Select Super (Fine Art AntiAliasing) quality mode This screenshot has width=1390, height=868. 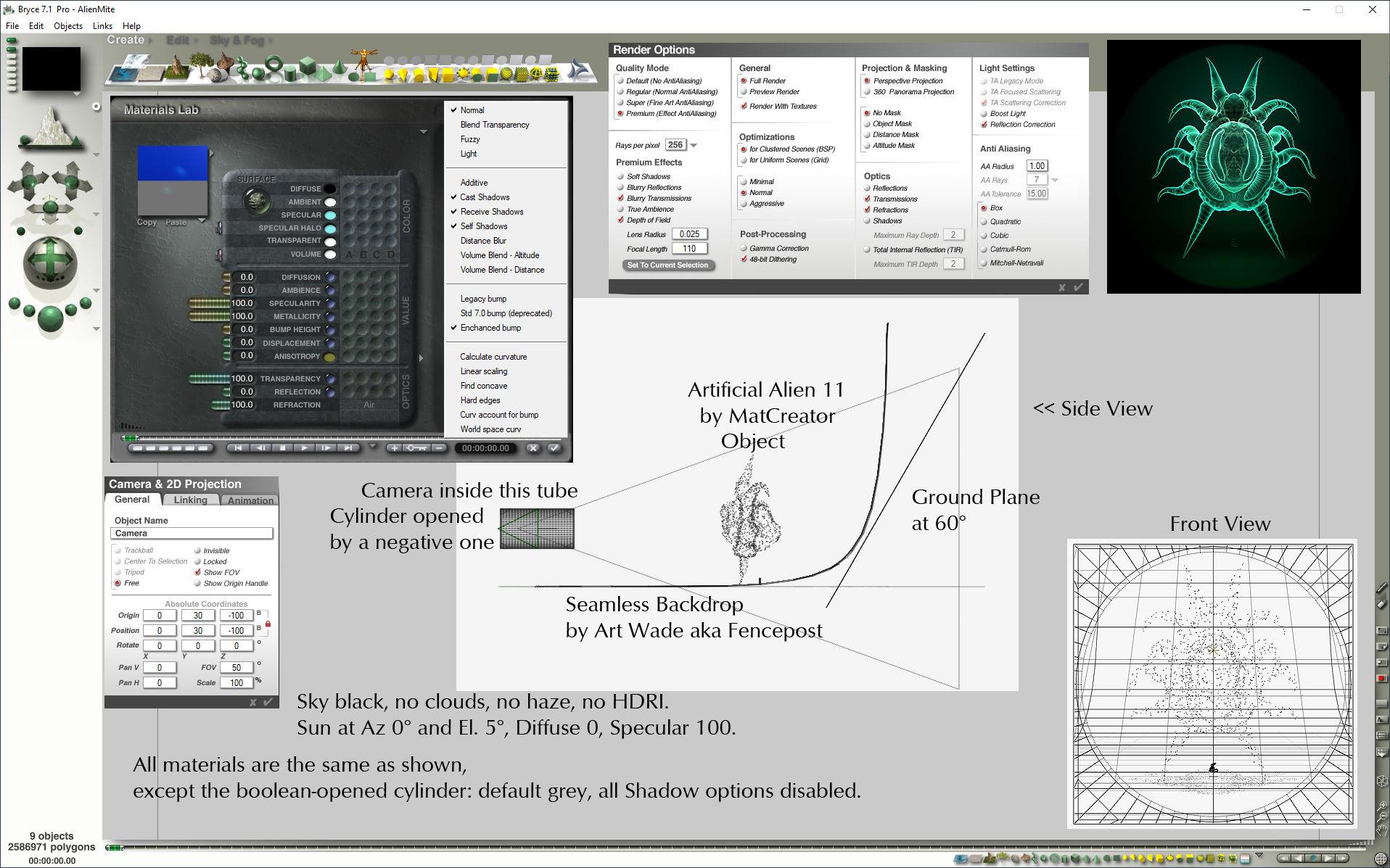click(665, 103)
